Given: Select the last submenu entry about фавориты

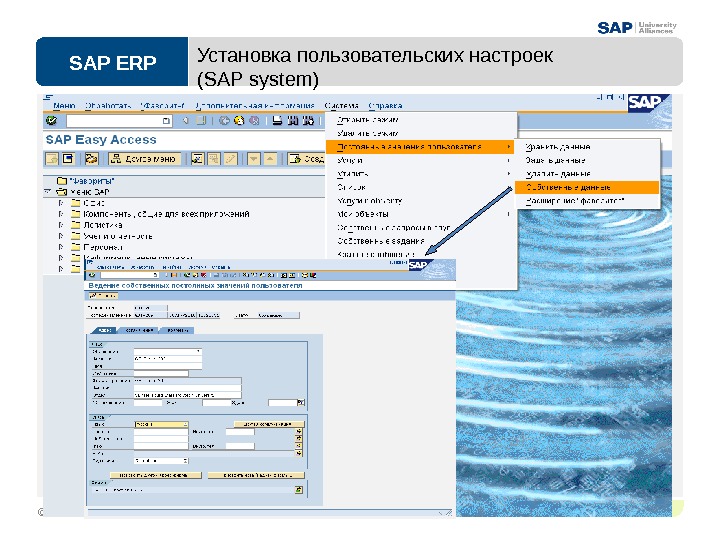Looking at the screenshot, I should [x=575, y=201].
